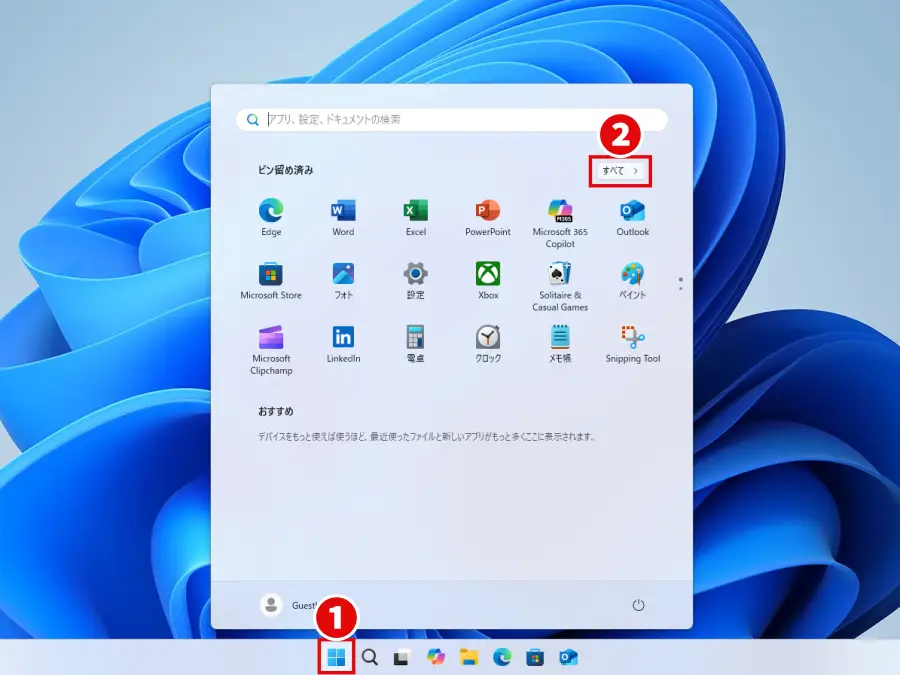Screen dimensions: 900x675
Task: Focus the Start menu search box
Action: click(452, 119)
